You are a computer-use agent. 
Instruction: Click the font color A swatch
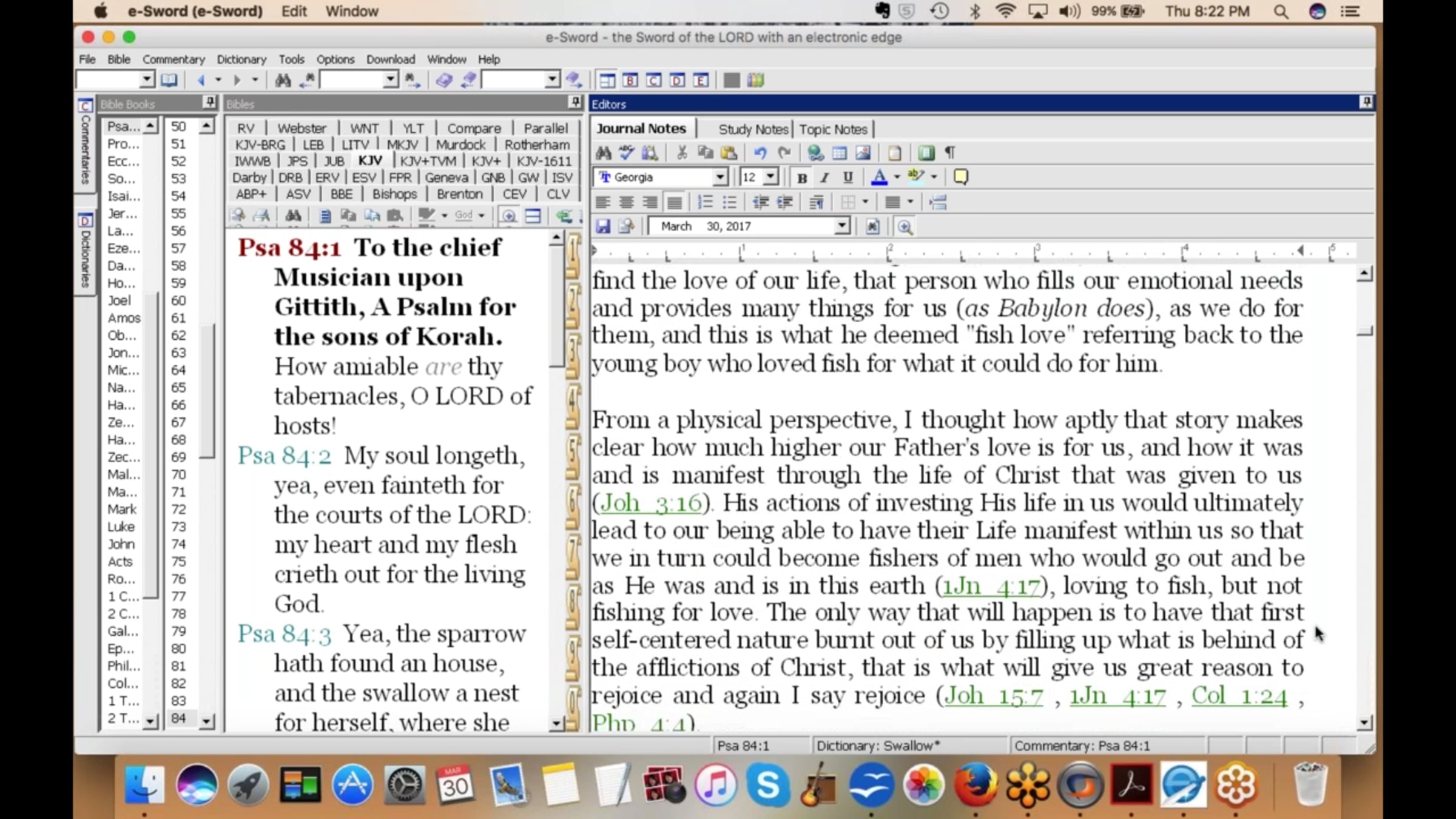[879, 177]
